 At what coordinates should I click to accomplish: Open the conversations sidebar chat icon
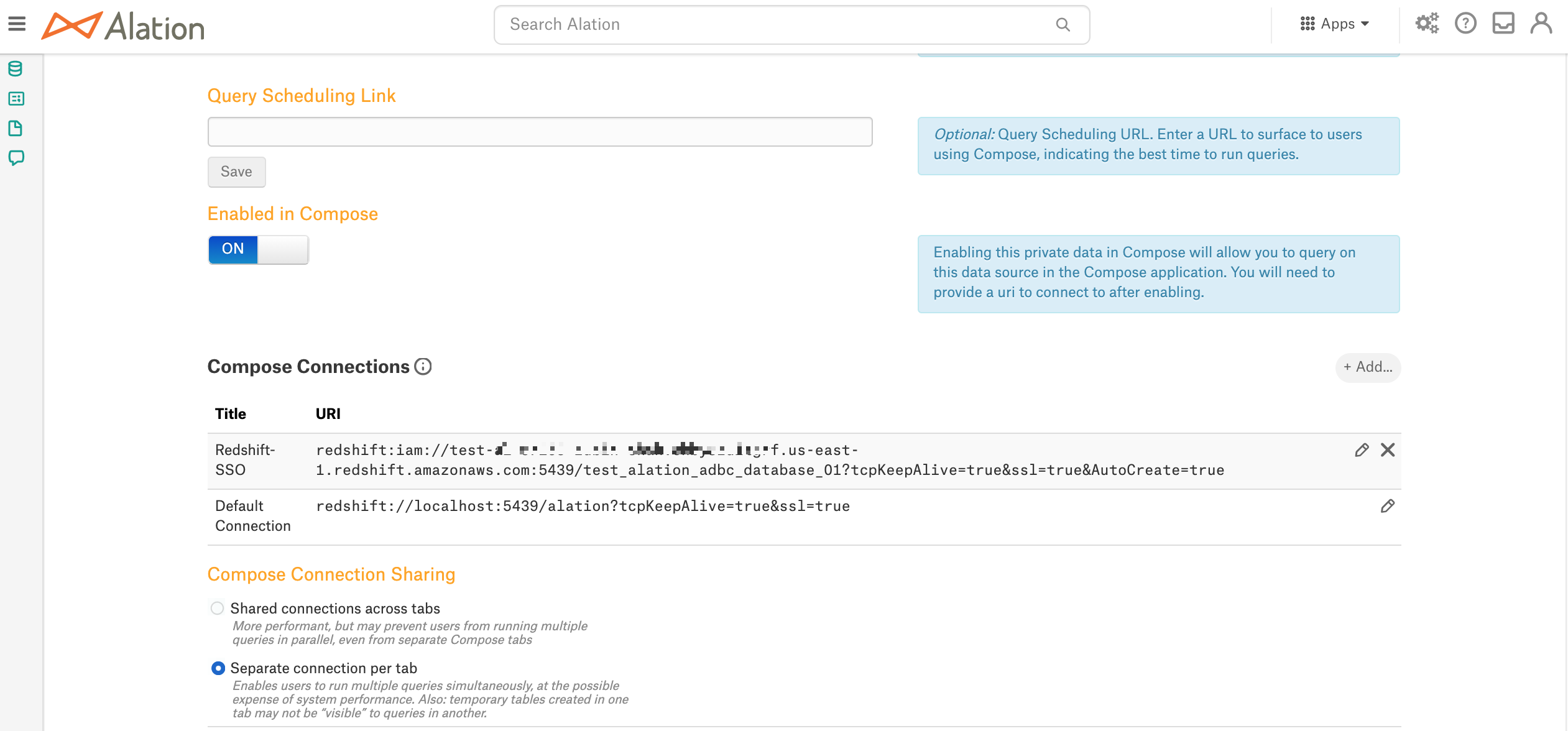click(16, 158)
